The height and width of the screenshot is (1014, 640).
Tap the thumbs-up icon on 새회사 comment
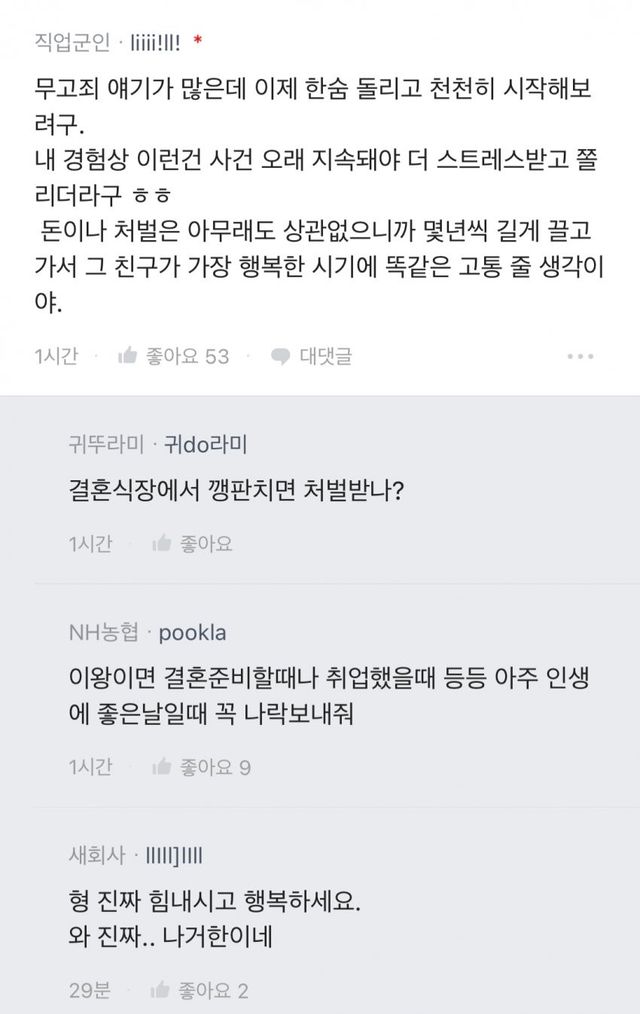(161, 990)
